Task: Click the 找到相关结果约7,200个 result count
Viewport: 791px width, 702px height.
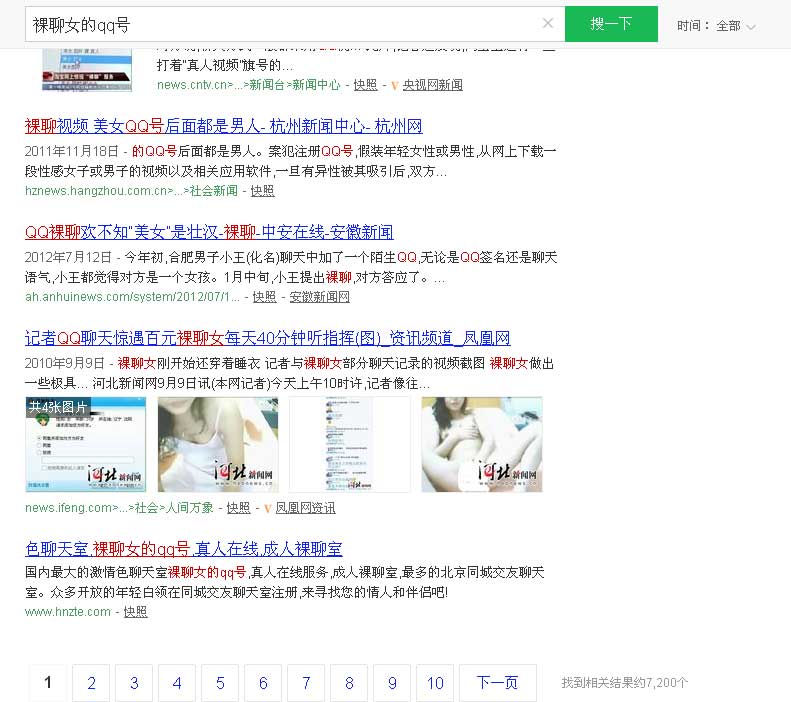Action: [625, 683]
